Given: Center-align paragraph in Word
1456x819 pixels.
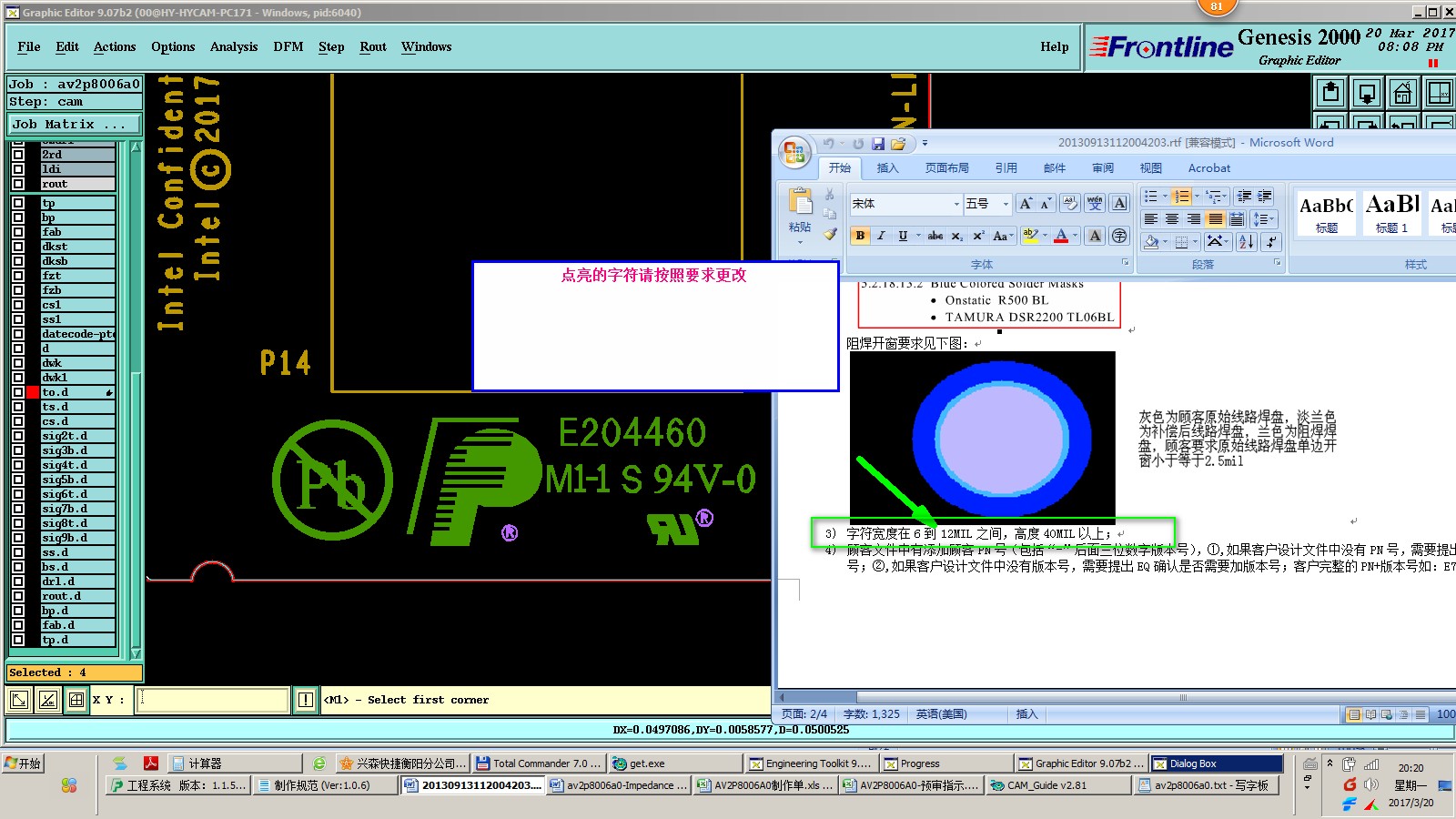Looking at the screenshot, I should (1172, 219).
